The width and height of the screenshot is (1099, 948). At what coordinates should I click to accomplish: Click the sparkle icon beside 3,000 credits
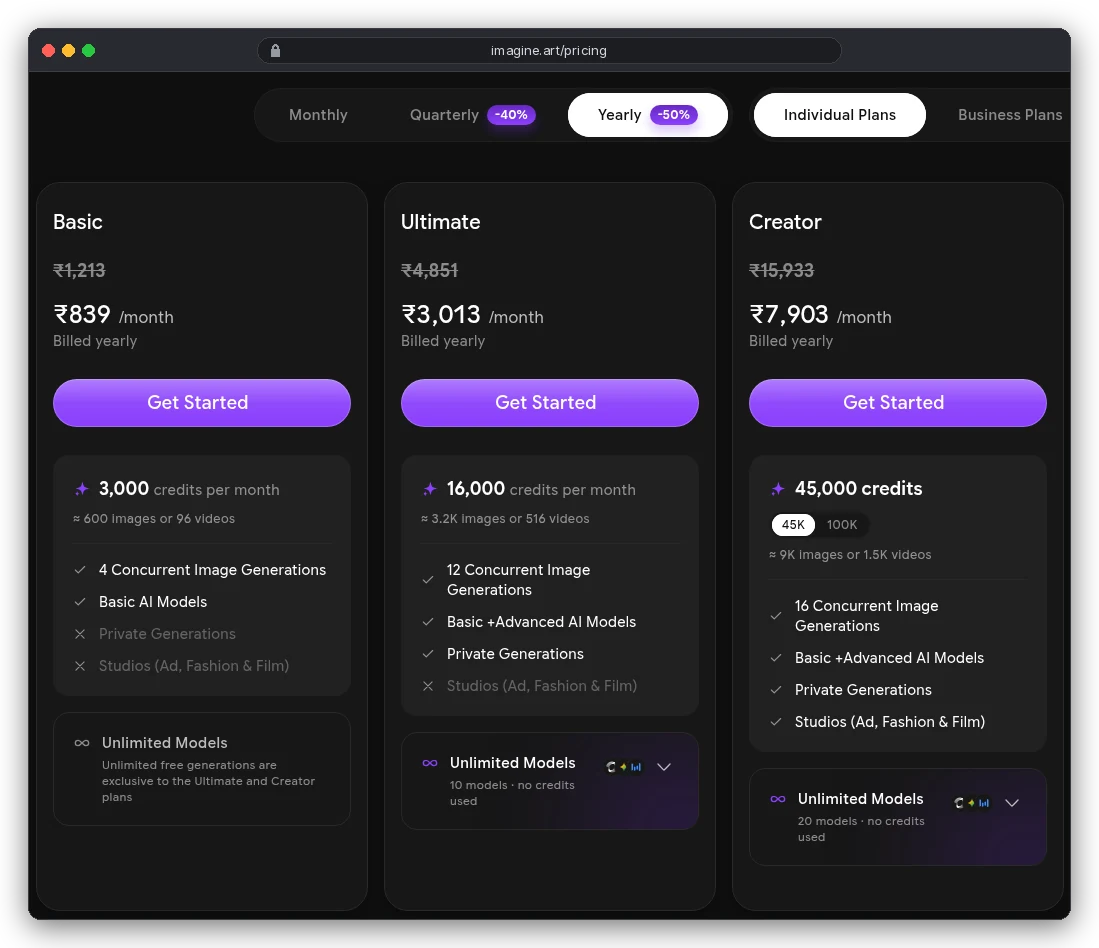82,489
